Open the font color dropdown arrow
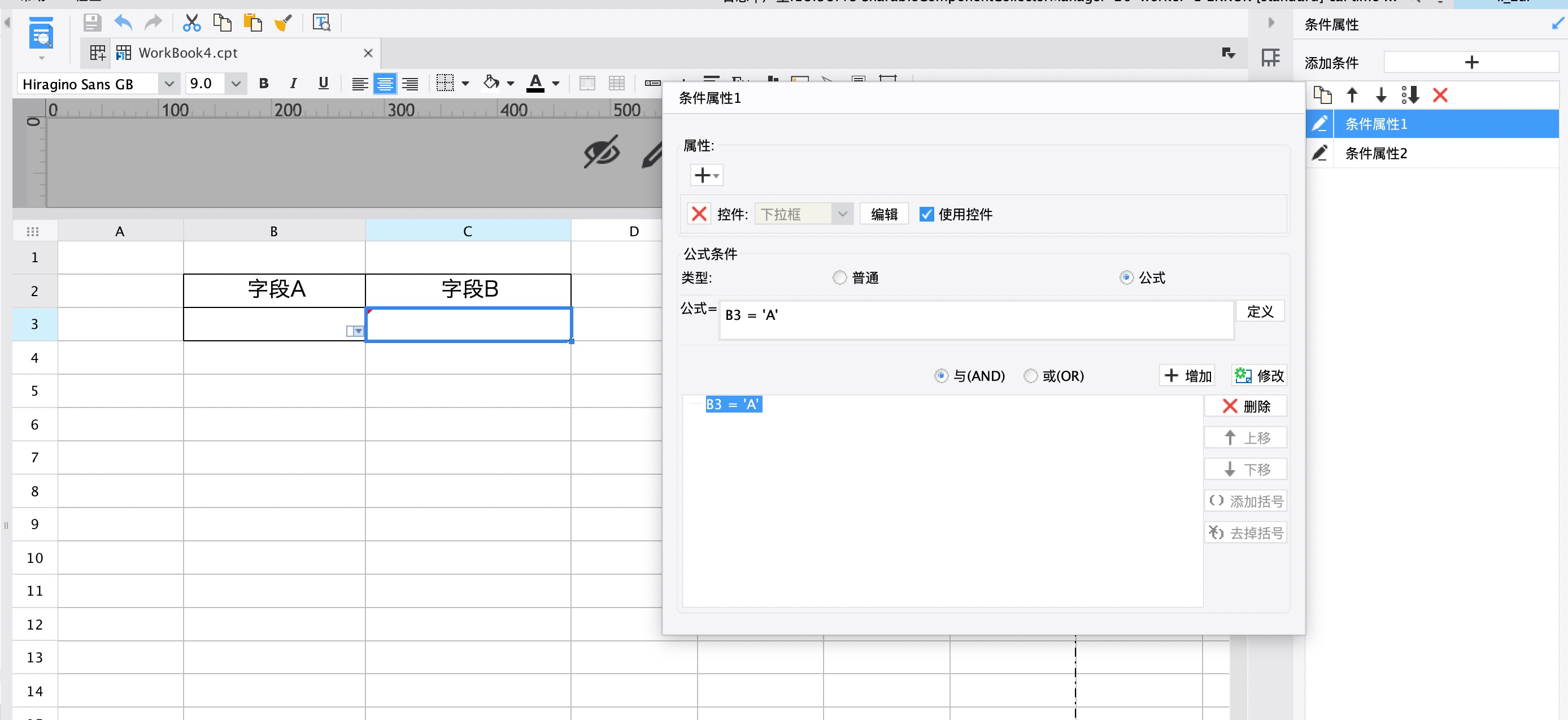Image resolution: width=1568 pixels, height=720 pixels. [x=555, y=84]
